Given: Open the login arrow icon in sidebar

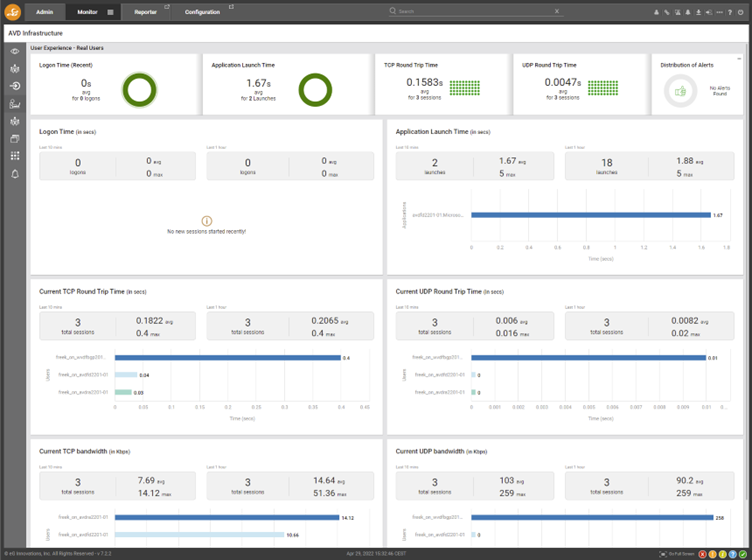Looking at the screenshot, I should (15, 86).
